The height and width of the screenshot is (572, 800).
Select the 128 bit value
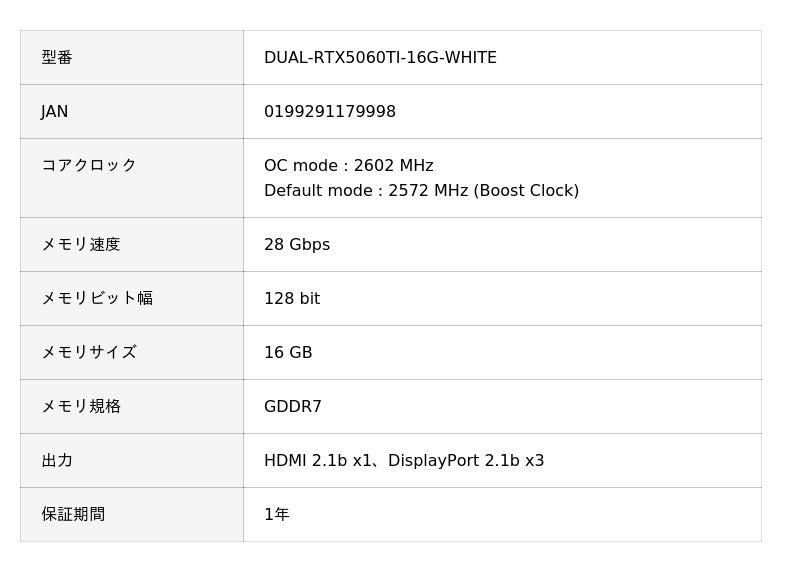pos(292,299)
